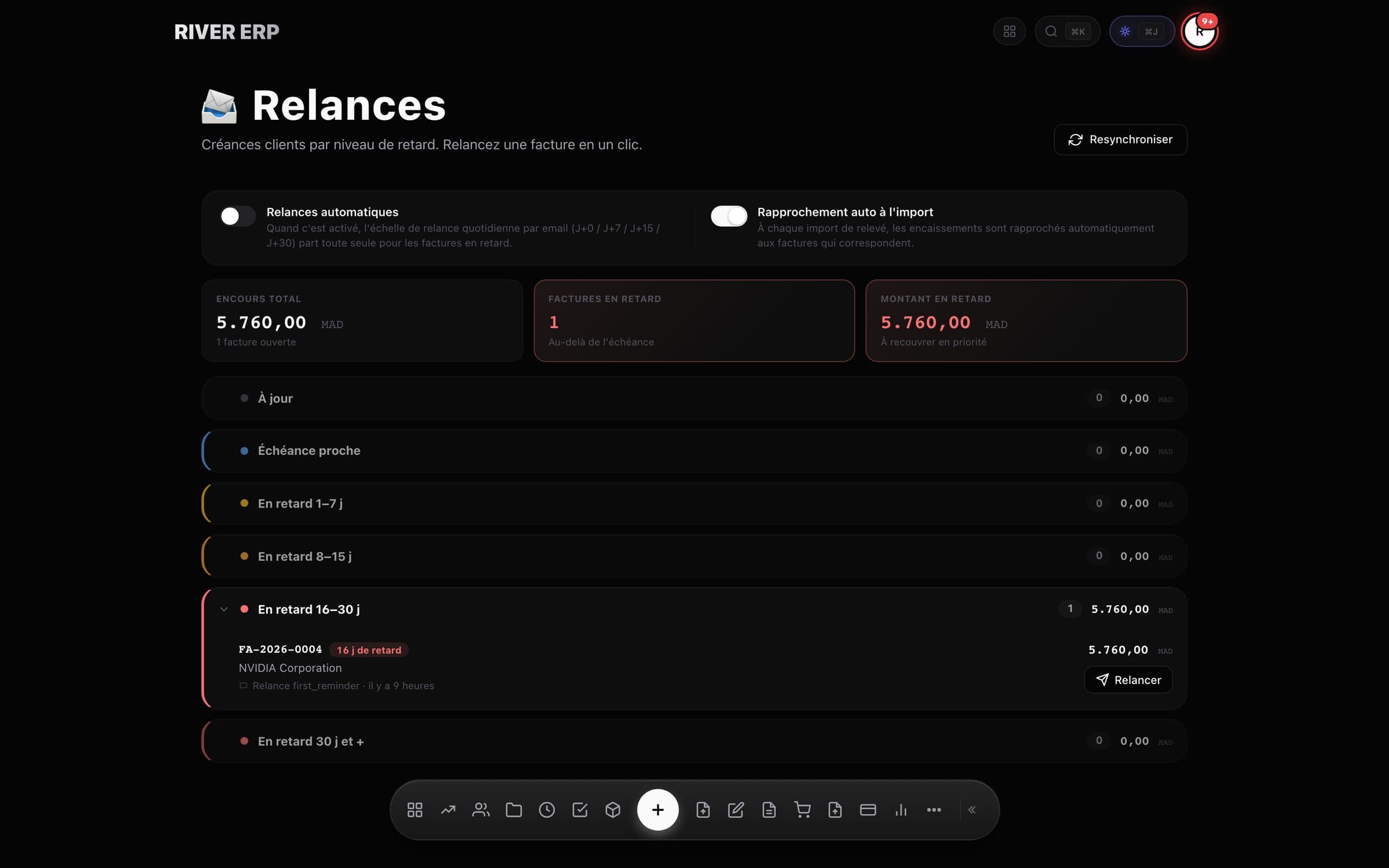Click the Relancer button for FA-2026-0004

point(1128,680)
